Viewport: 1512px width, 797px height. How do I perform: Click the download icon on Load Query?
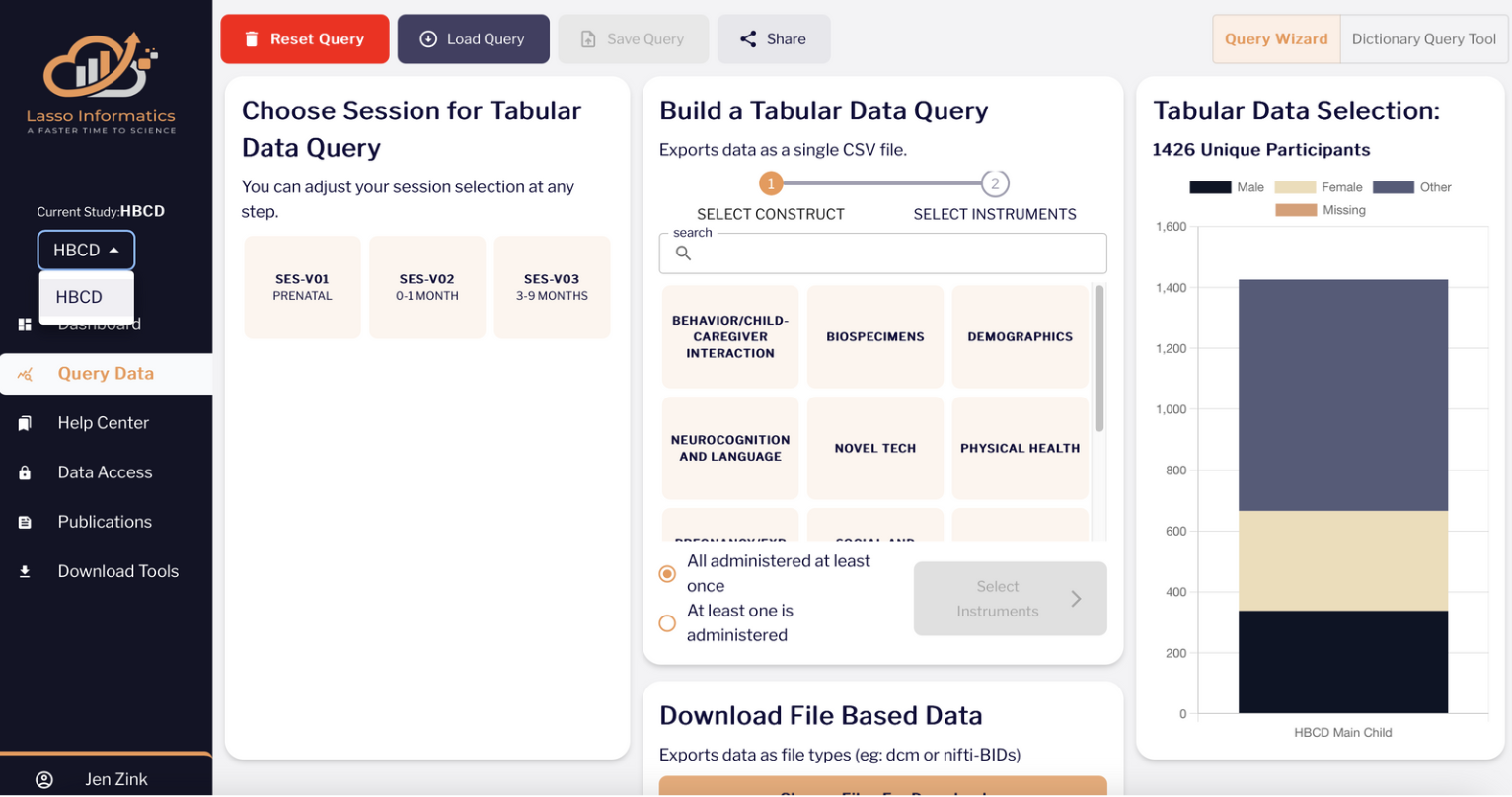coord(428,39)
